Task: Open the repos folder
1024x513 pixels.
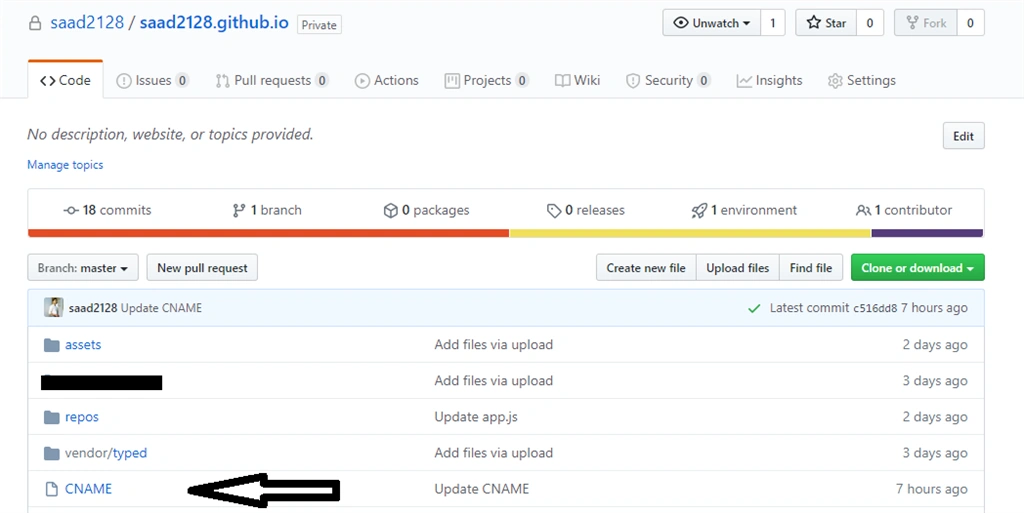Action: pyautogui.click(x=82, y=417)
